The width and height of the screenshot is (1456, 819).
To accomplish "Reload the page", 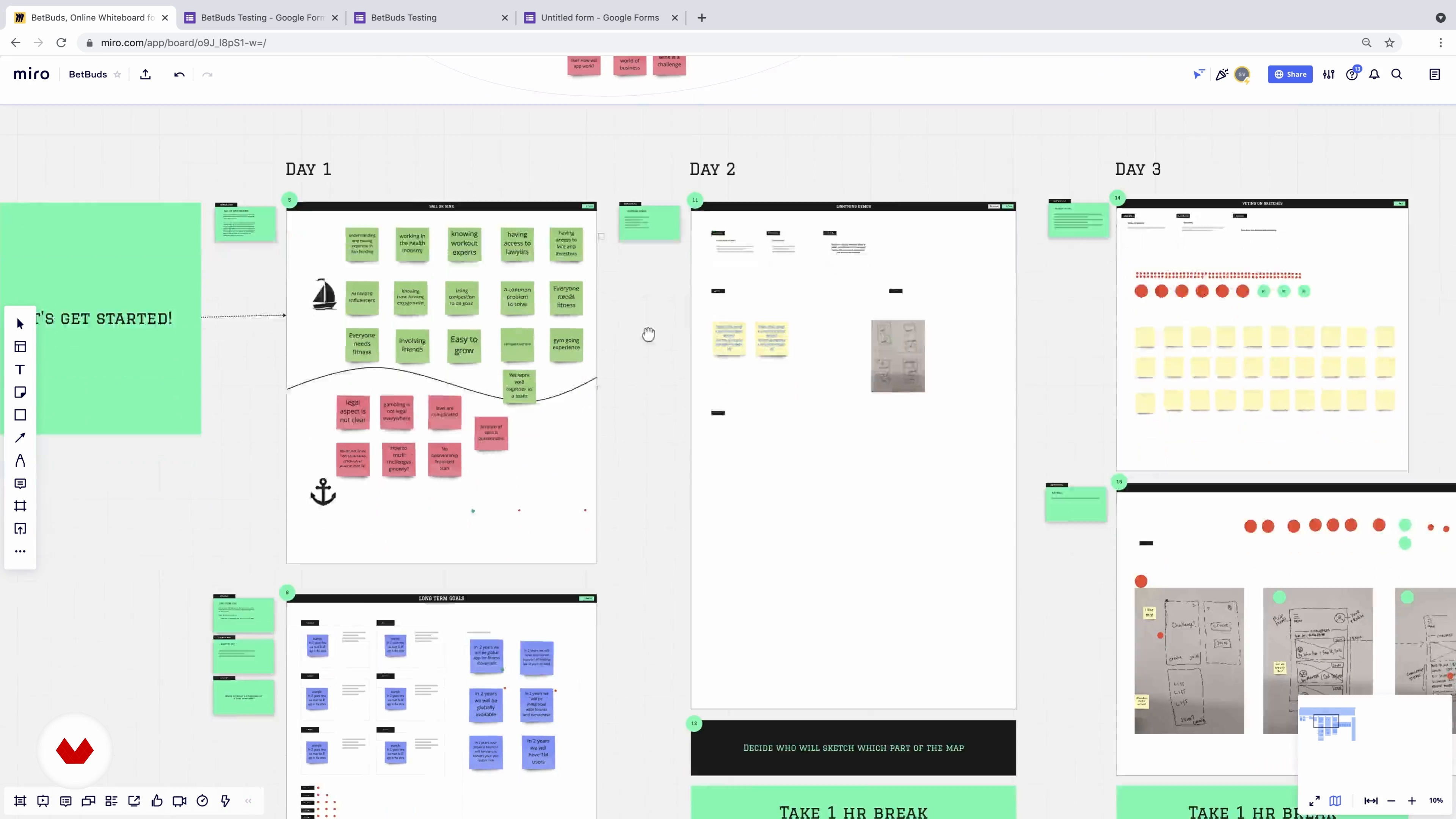I will click(61, 42).
